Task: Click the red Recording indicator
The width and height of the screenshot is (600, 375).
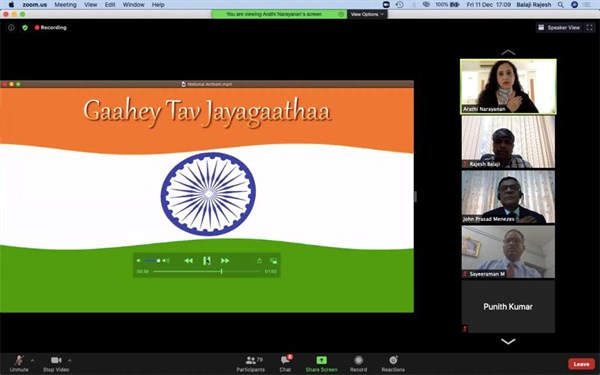Action: click(51, 28)
